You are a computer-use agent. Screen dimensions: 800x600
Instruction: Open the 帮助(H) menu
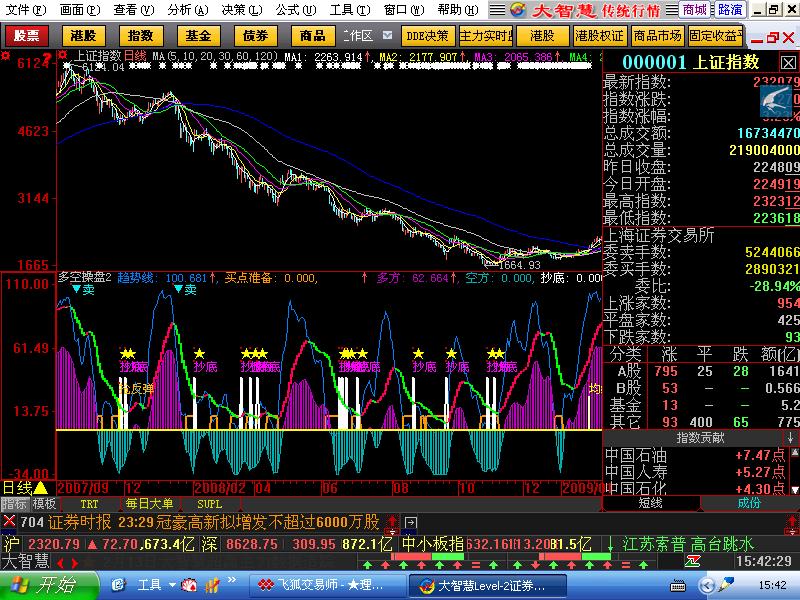pos(458,10)
